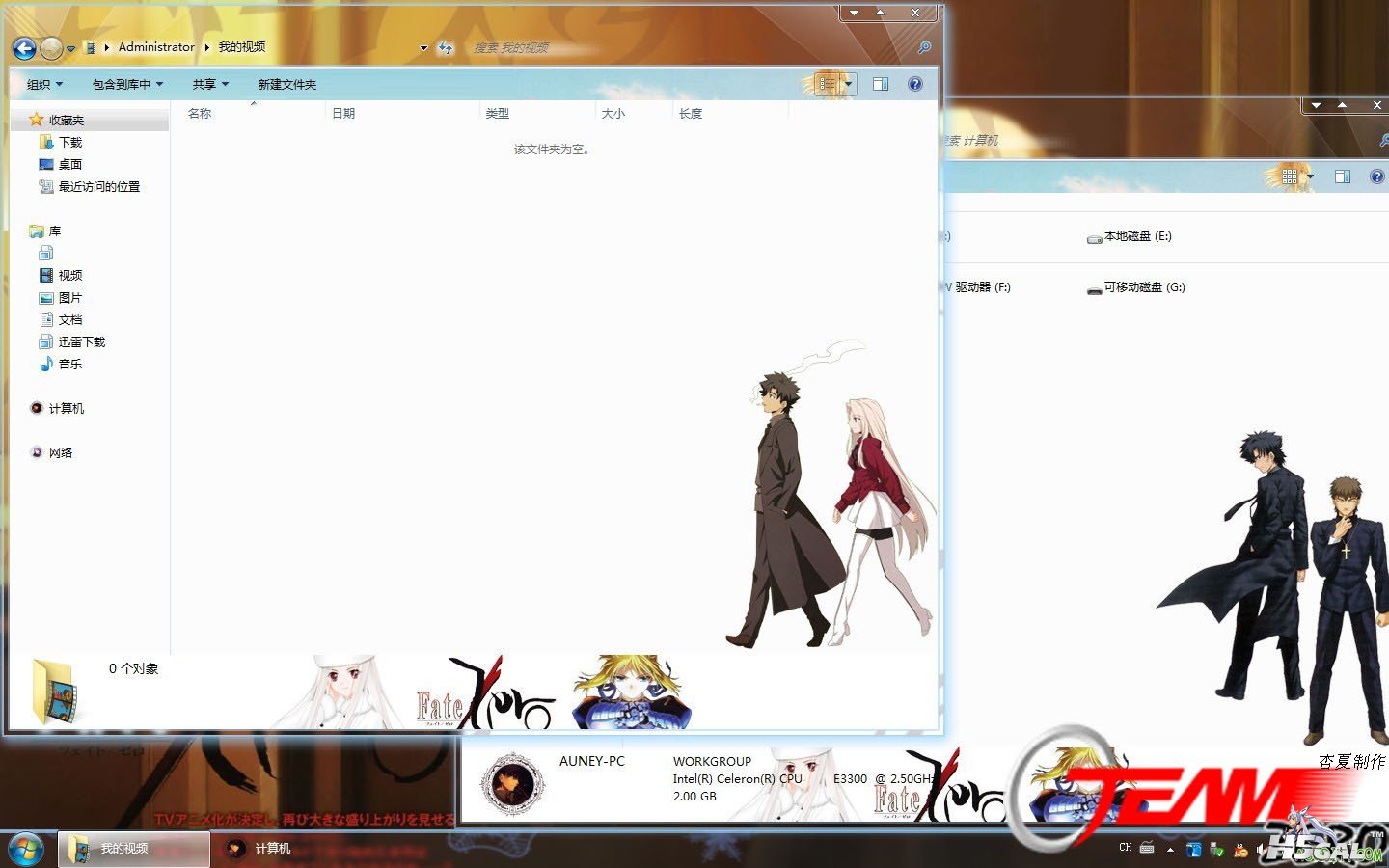The width and height of the screenshot is (1389, 868).
Task: Minimize the 计算机 window
Action: 1316,105
